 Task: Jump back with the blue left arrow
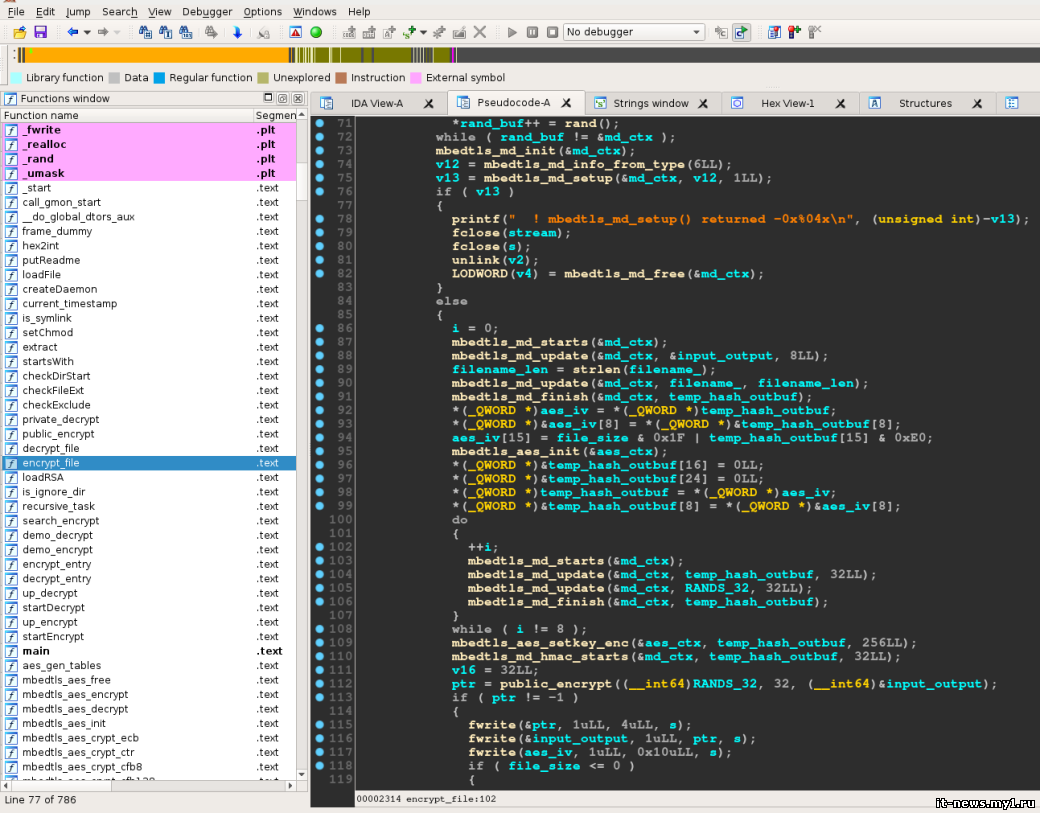coord(72,32)
